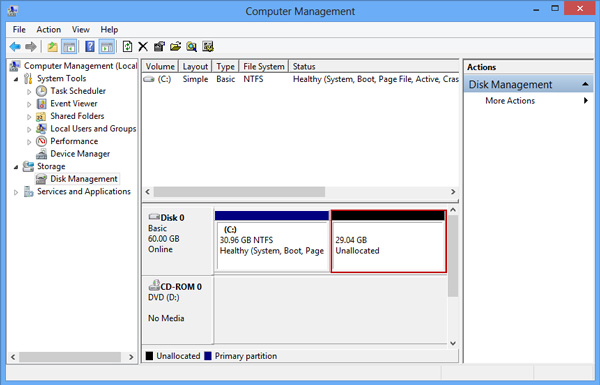Click the Delete X toolbar icon
The height and width of the screenshot is (385, 600).
pyautogui.click(x=143, y=47)
